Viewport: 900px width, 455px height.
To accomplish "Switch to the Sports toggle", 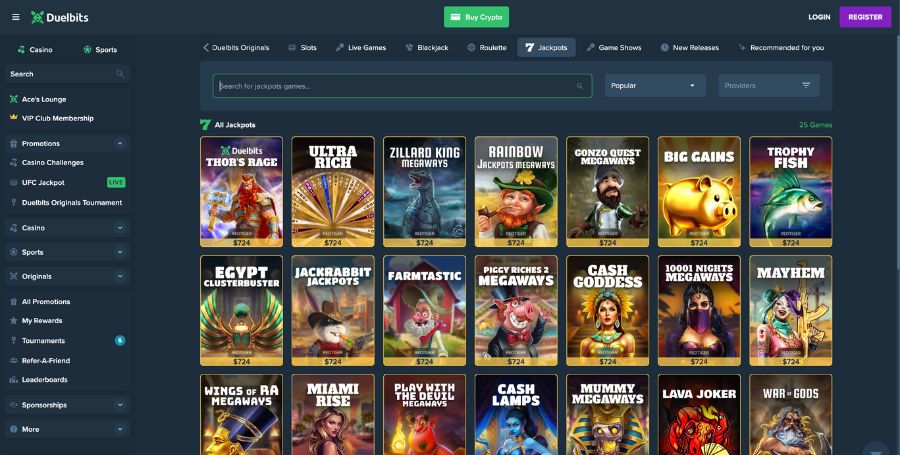I will 100,49.
